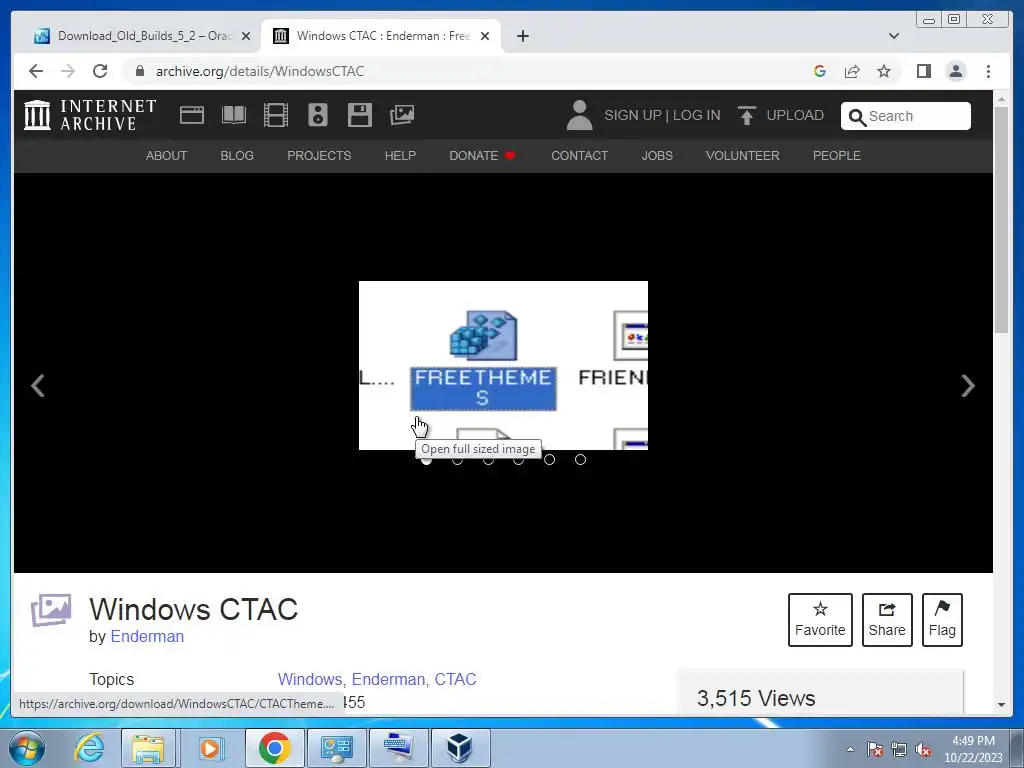
Task: Open the Windows topic link
Action: (x=310, y=679)
